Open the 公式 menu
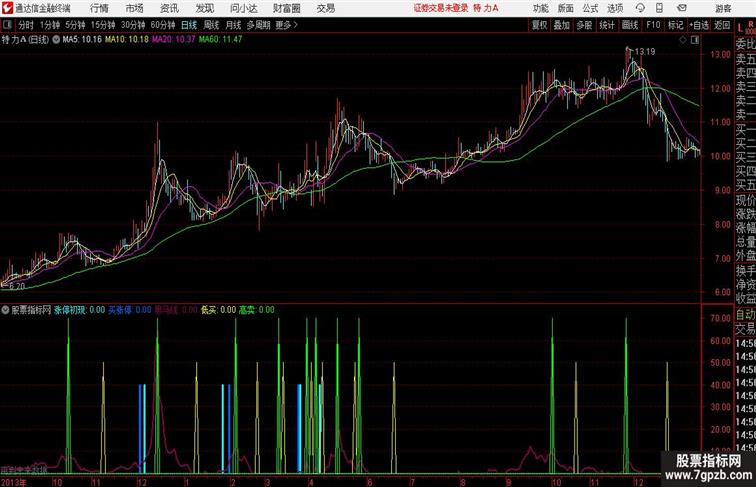Screen dimensions: 756x487 (590, 8)
